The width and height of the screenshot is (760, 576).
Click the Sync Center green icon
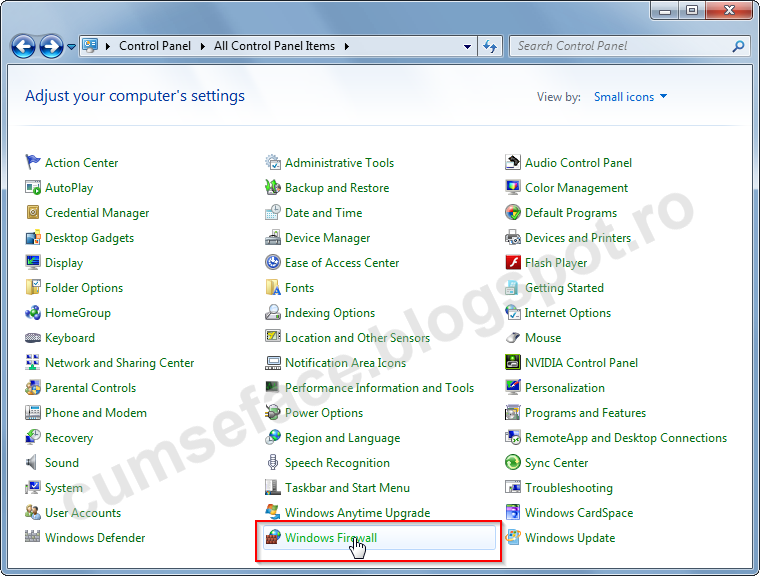(x=513, y=463)
